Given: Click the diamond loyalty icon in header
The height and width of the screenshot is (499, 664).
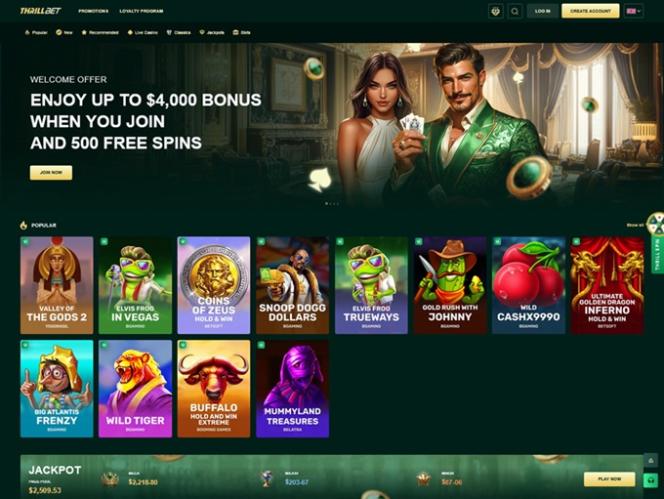Looking at the screenshot, I should coord(496,11).
